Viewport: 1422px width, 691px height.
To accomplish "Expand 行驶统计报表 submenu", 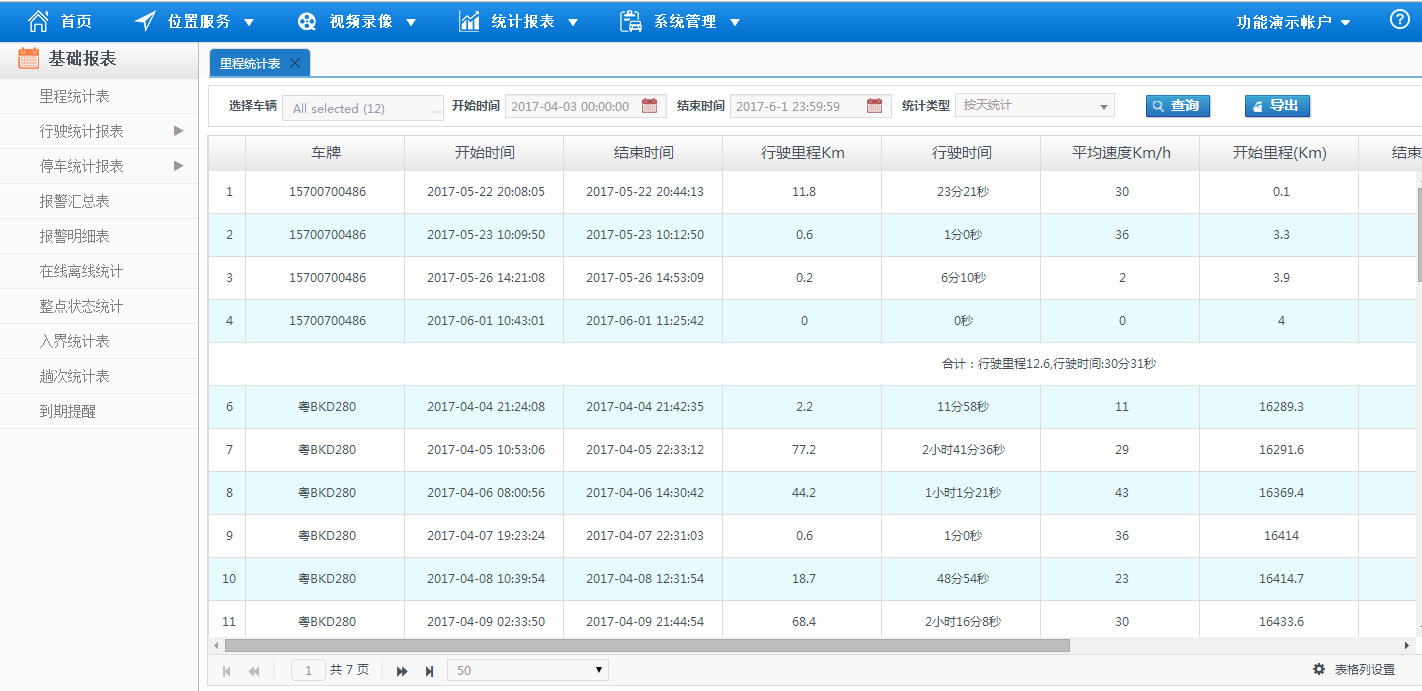I will [178, 131].
